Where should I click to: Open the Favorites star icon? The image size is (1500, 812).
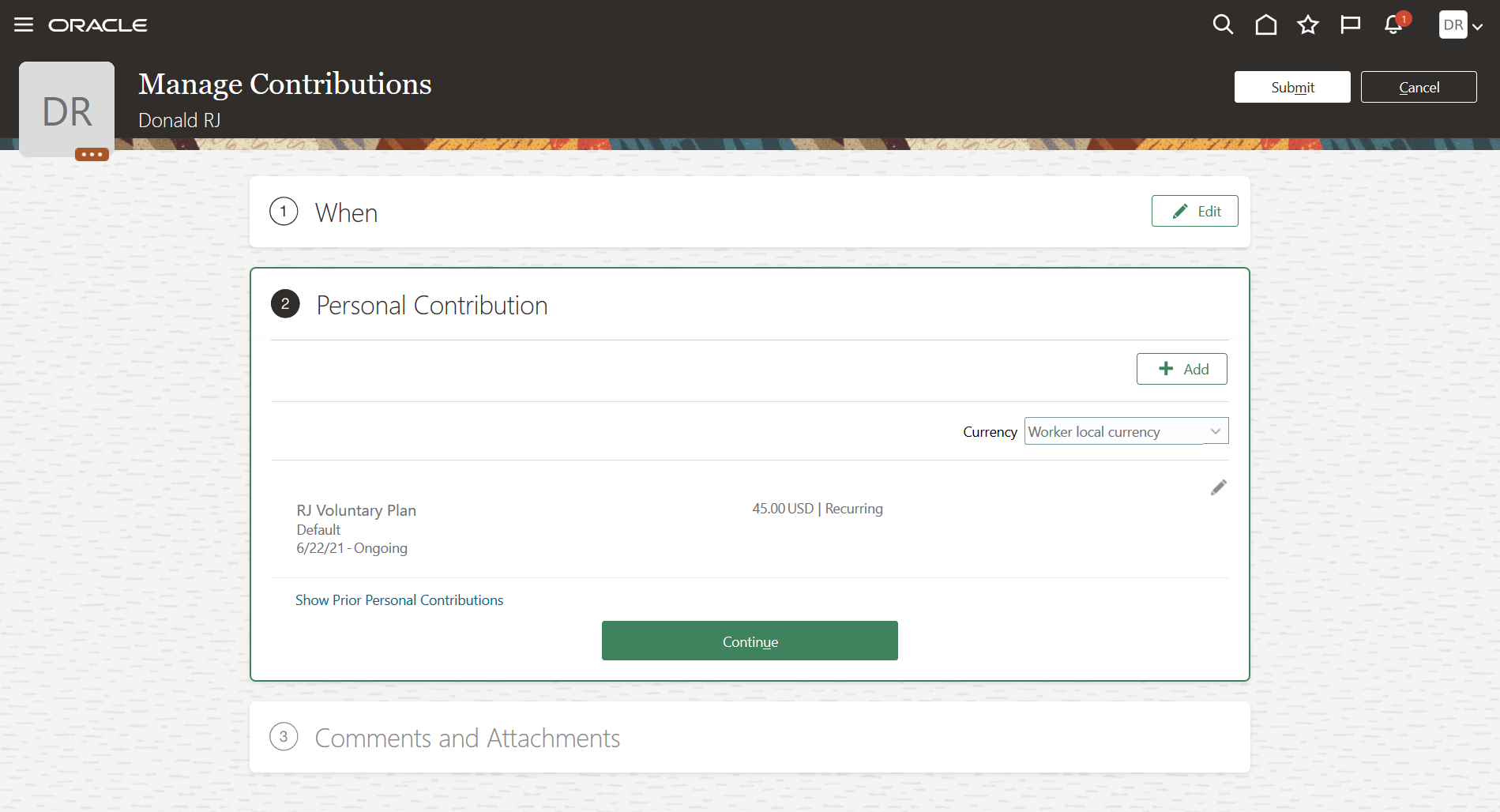pos(1308,25)
